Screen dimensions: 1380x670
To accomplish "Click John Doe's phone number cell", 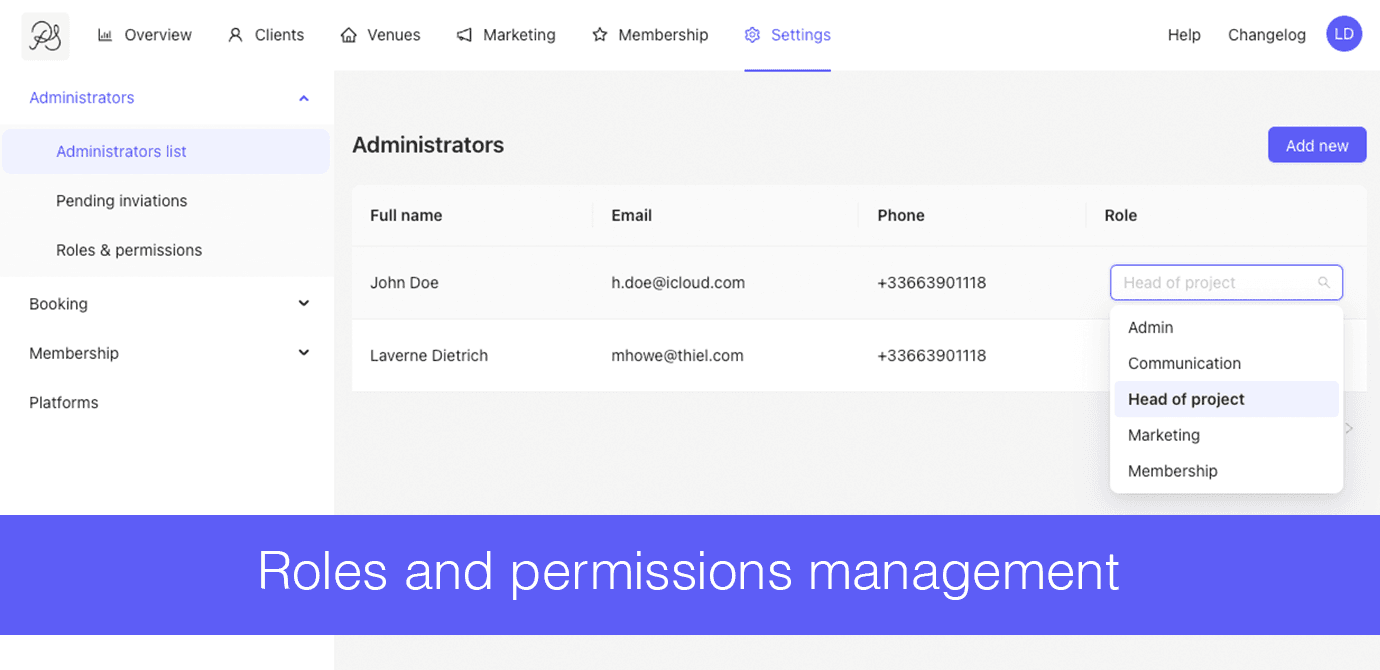I will 932,283.
